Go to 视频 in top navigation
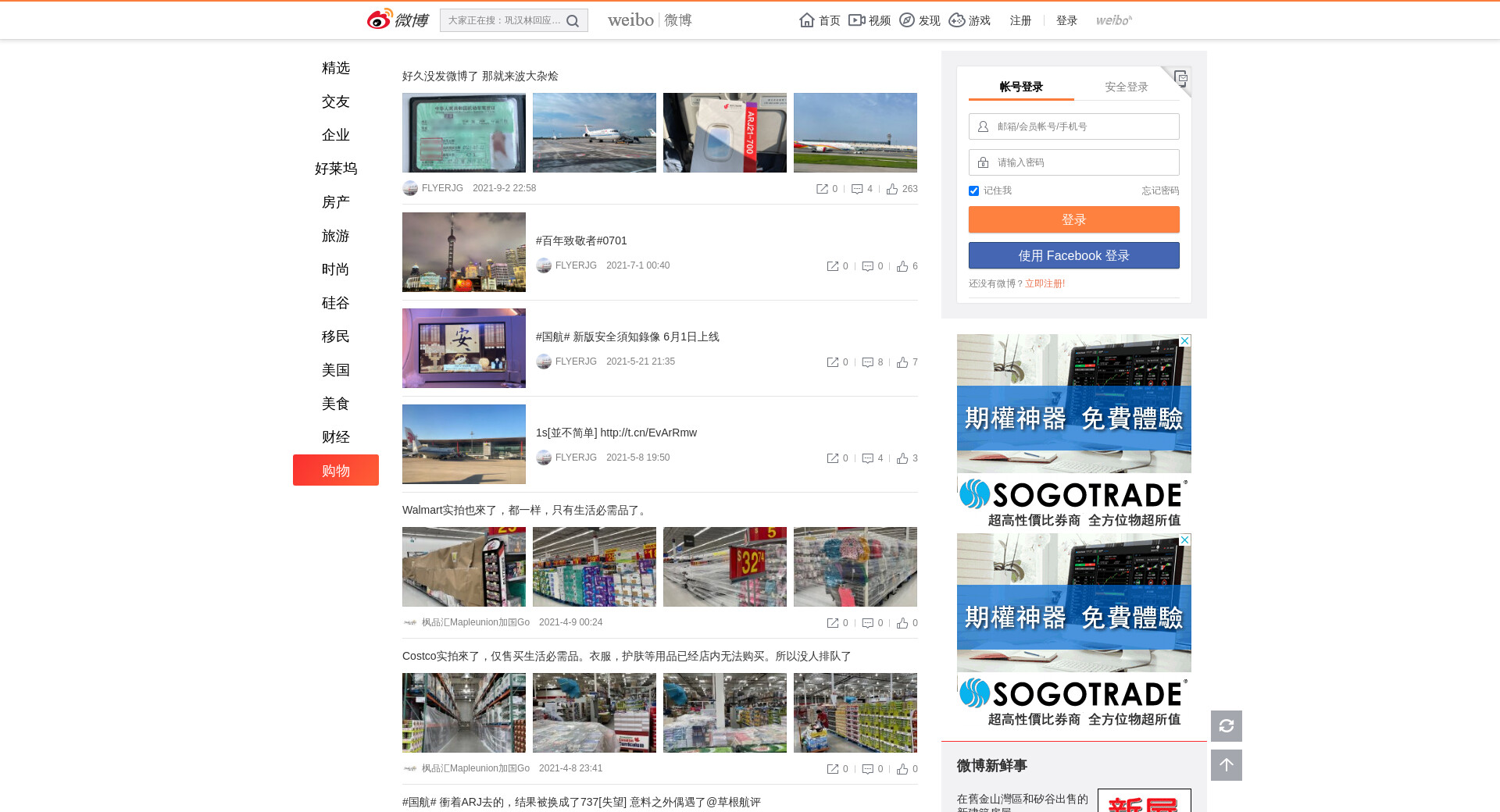Screen dimensions: 1500x812 coord(870,20)
